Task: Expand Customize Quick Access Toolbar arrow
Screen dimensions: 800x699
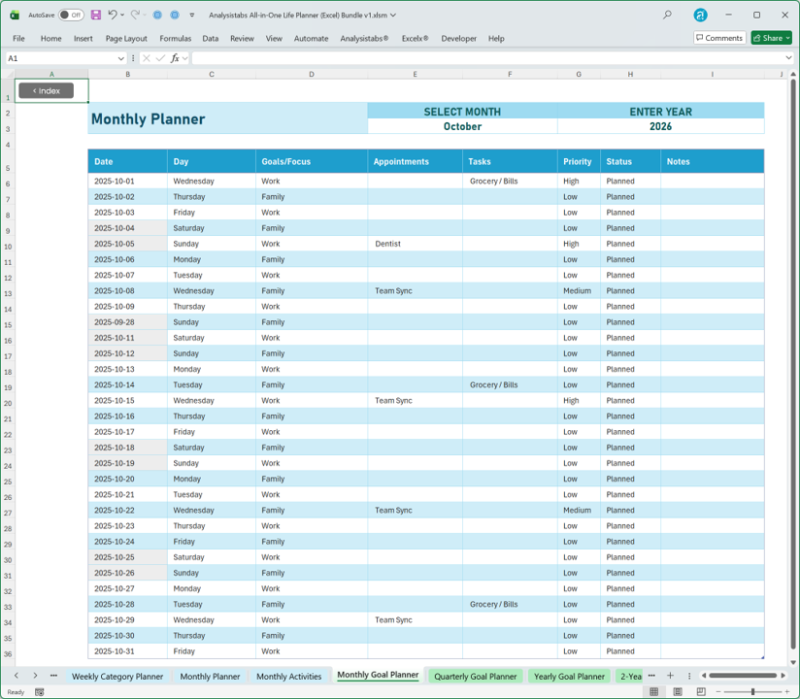Action: [191, 15]
